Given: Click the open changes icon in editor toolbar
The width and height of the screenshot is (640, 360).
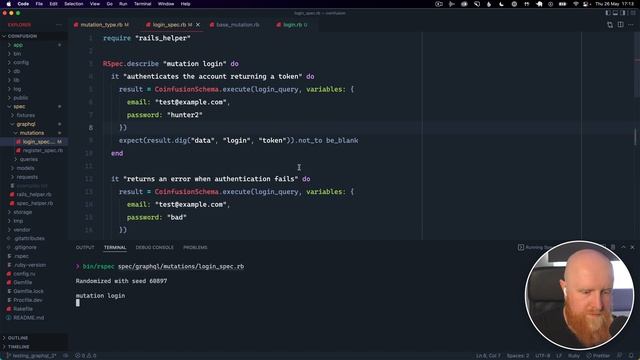Looking at the screenshot, I should pos(610,24).
